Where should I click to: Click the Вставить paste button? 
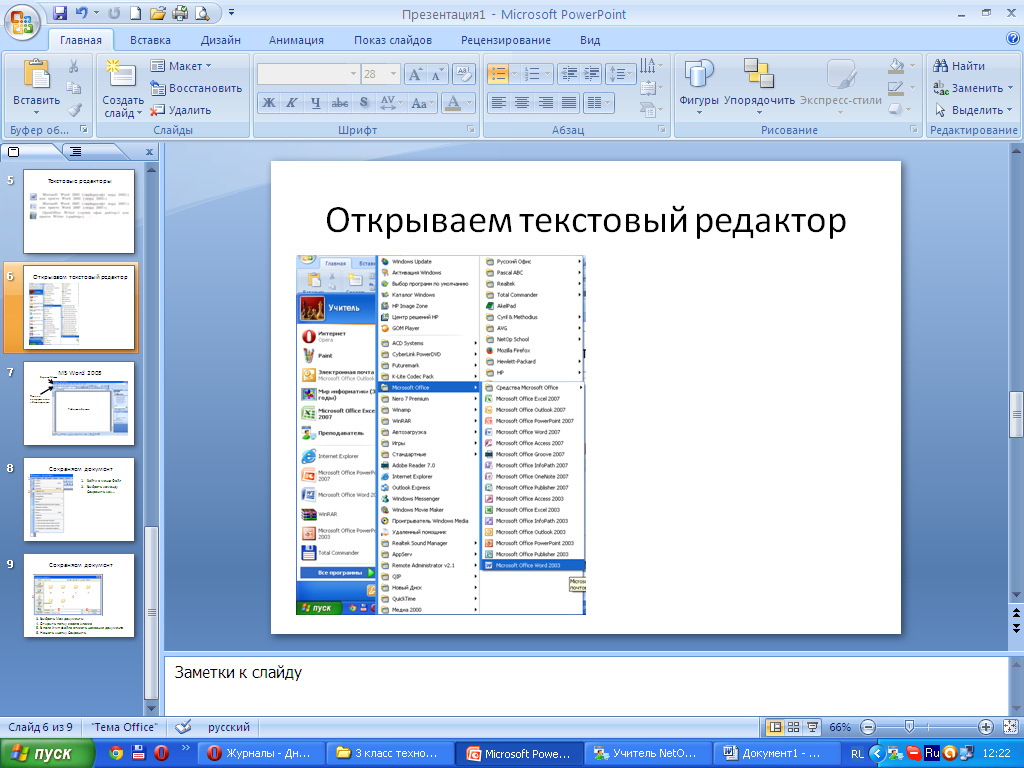tap(37, 88)
